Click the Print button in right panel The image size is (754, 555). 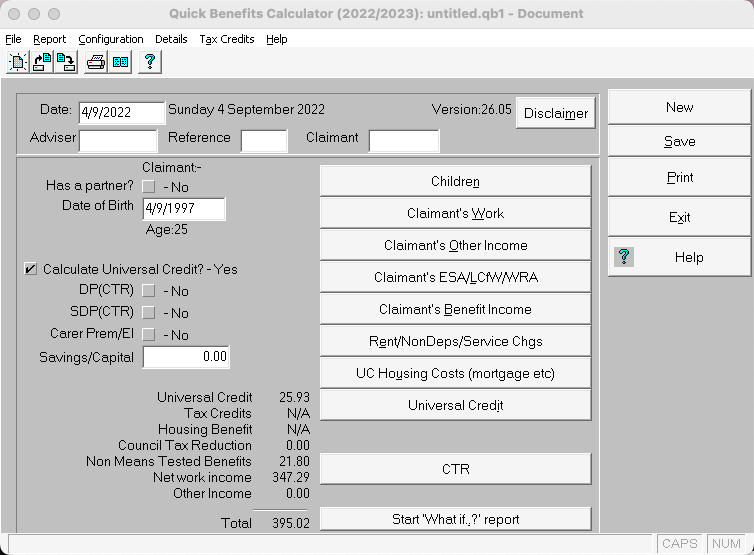679,177
